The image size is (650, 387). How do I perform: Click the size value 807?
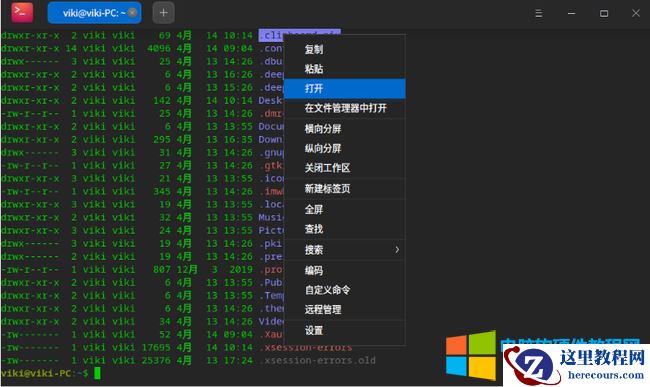(x=162, y=269)
